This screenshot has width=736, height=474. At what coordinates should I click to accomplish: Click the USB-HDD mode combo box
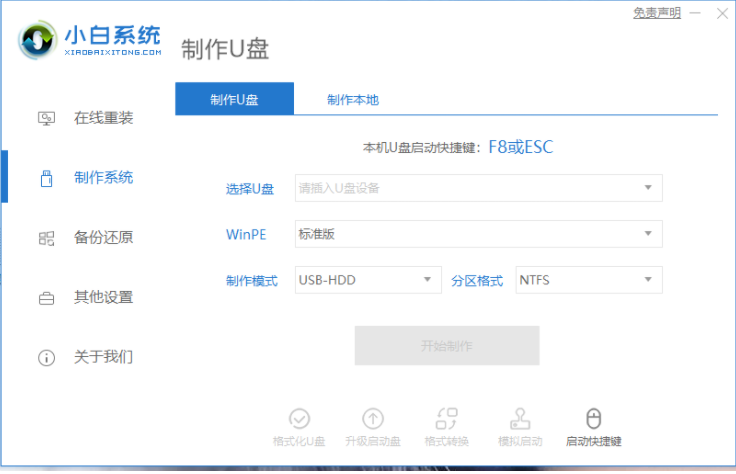(x=368, y=280)
